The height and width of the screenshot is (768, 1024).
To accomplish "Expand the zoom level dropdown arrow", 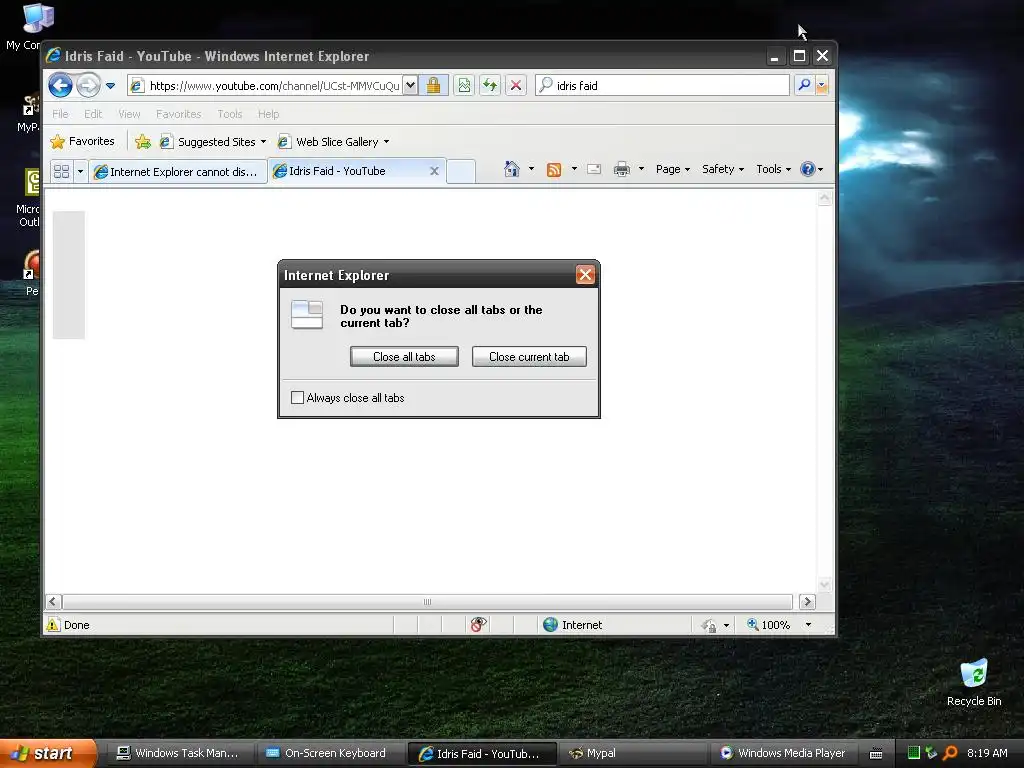I will click(x=808, y=625).
